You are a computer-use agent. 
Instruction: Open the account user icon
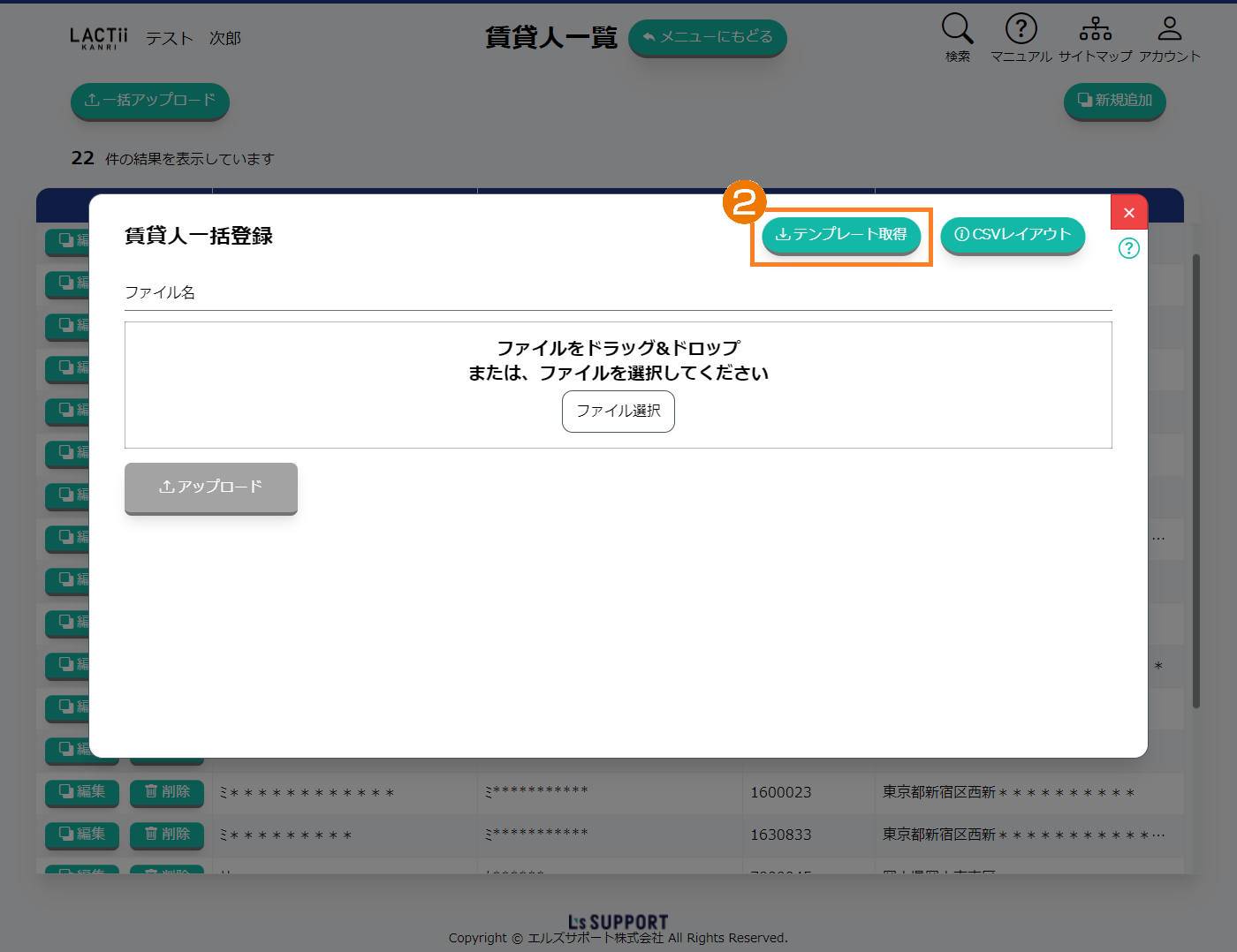coord(1169,29)
